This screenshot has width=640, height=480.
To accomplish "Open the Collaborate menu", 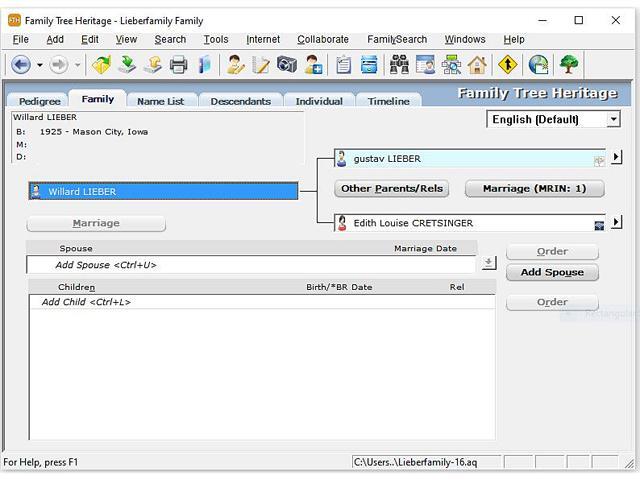I will pyautogui.click(x=323, y=39).
